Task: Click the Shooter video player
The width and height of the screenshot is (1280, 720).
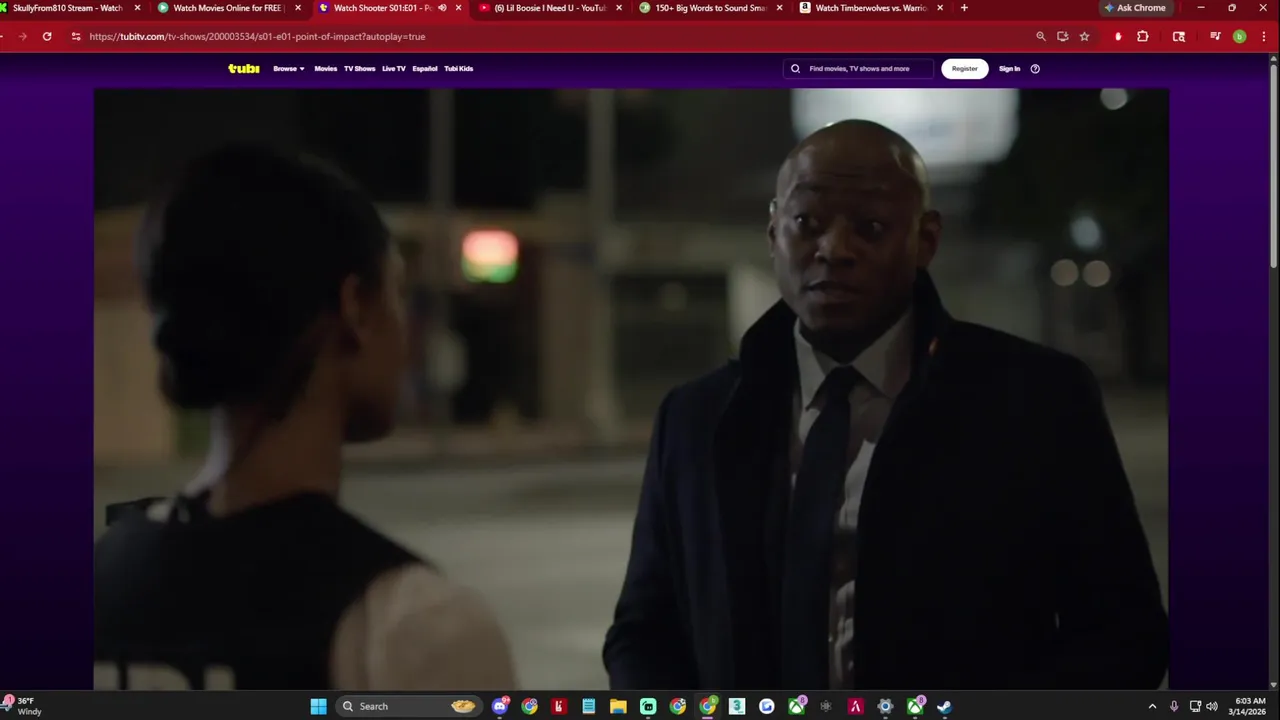Action: pos(631,389)
